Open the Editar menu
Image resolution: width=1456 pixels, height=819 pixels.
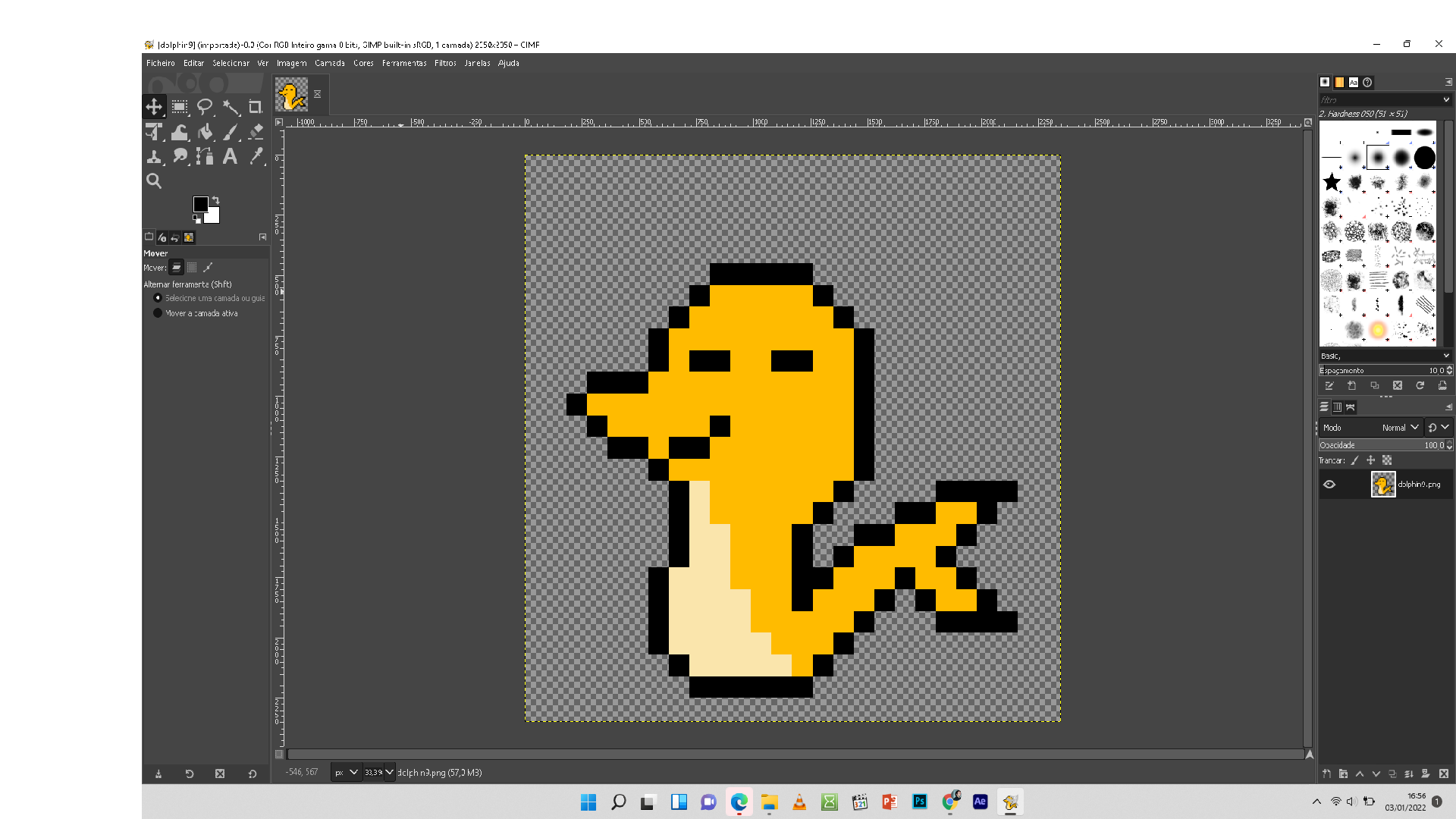pyautogui.click(x=193, y=63)
